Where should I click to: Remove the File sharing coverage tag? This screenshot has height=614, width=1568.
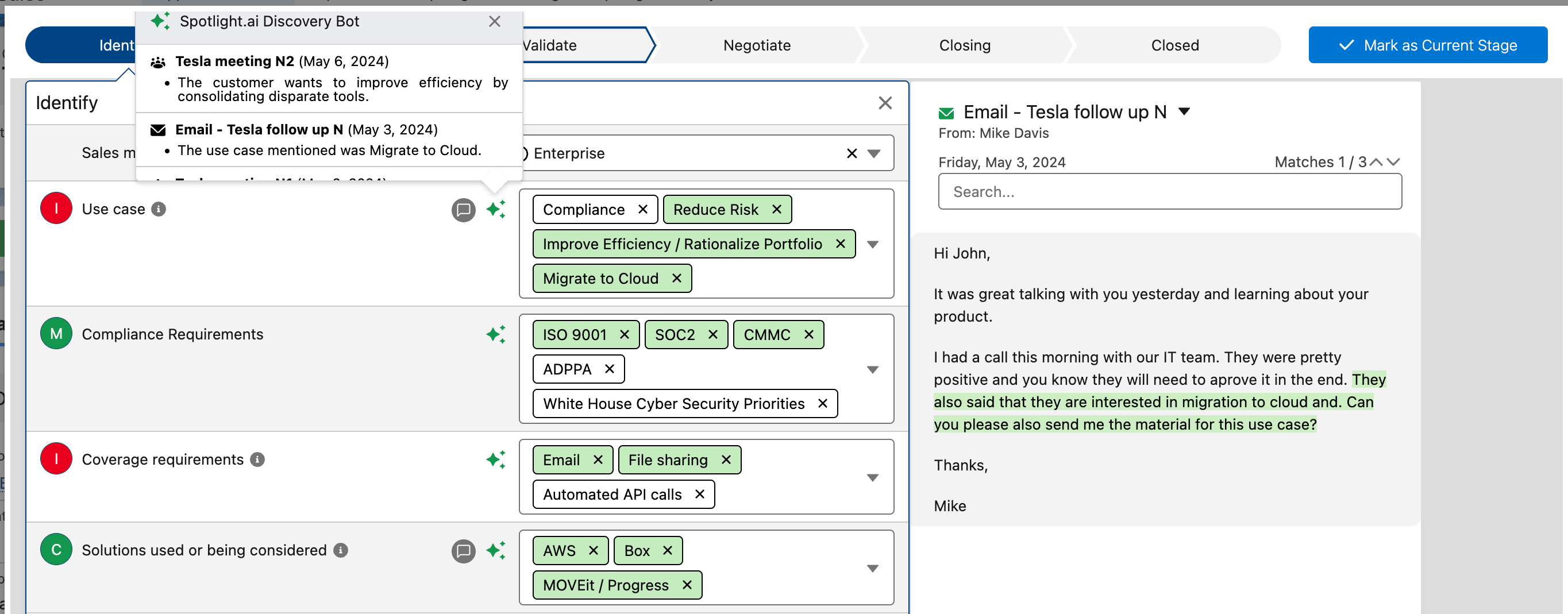point(726,460)
